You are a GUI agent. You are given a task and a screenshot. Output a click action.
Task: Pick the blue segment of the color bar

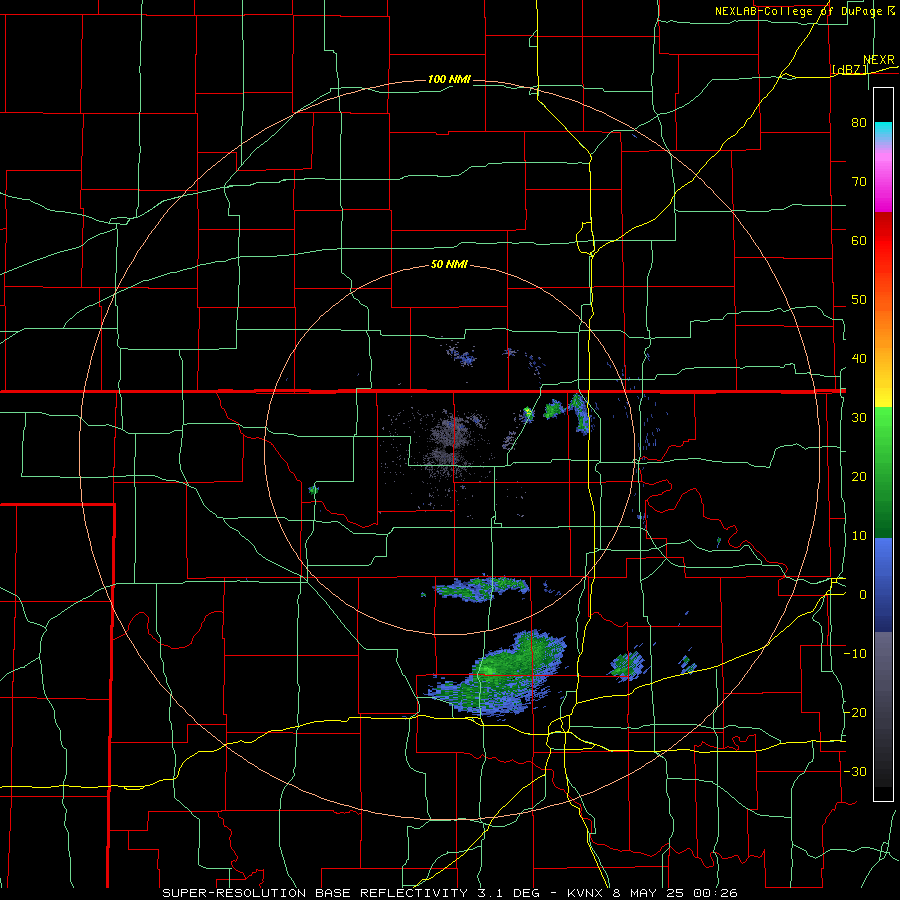883,584
